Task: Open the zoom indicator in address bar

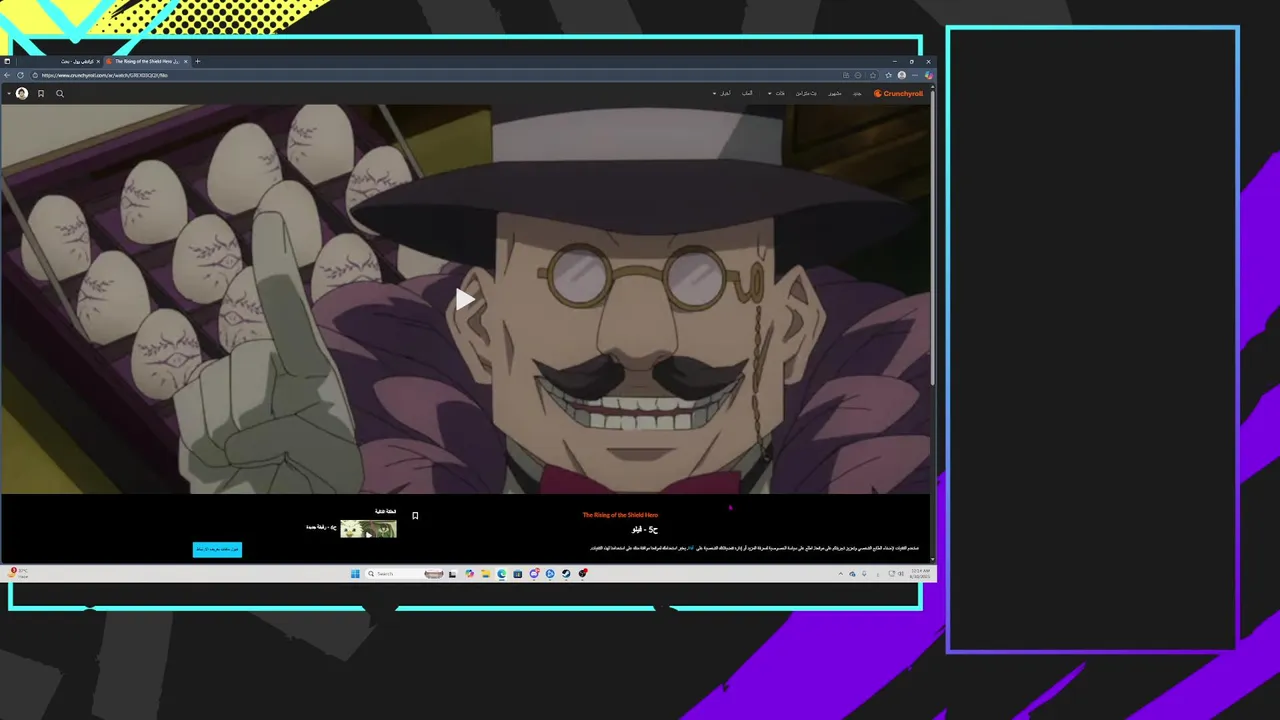Action: point(858,75)
